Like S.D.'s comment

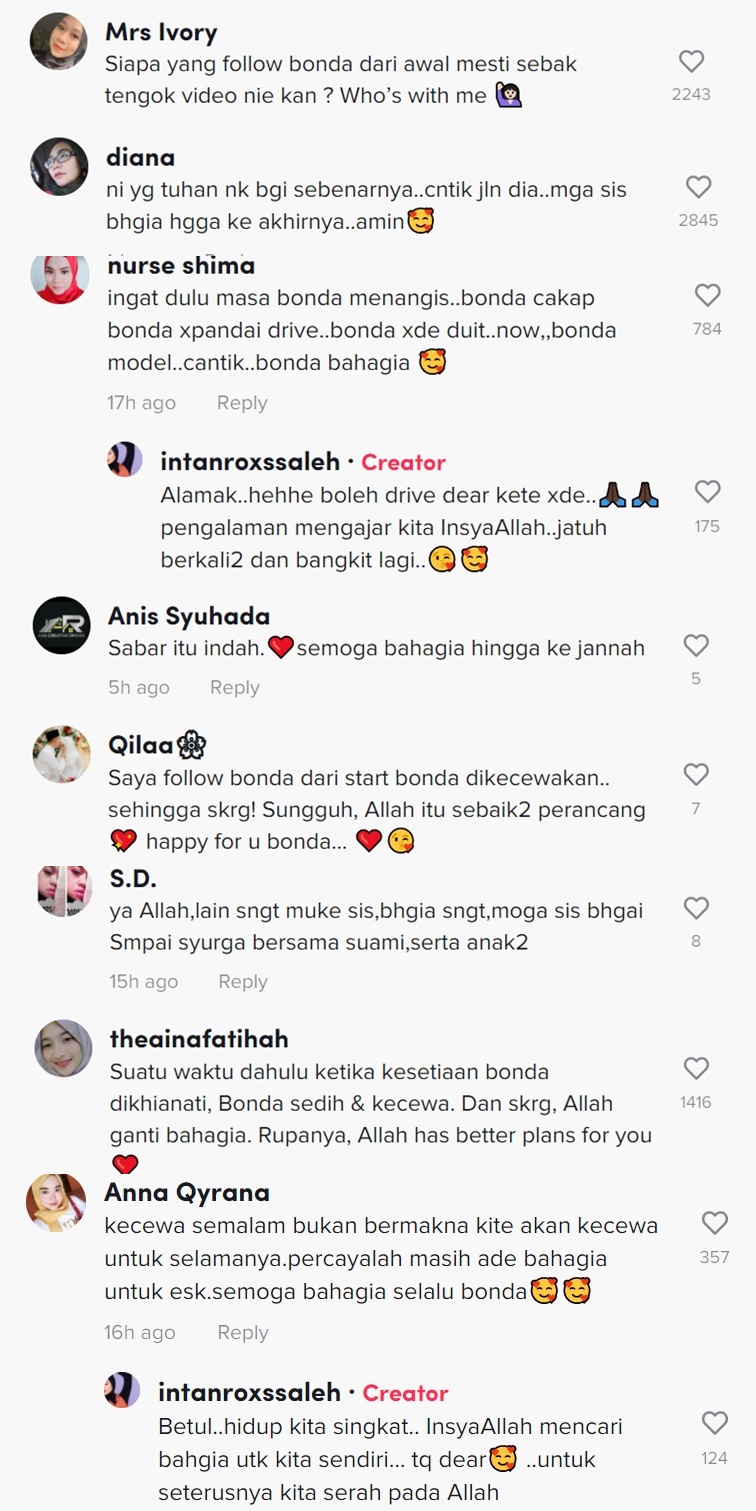click(696, 908)
